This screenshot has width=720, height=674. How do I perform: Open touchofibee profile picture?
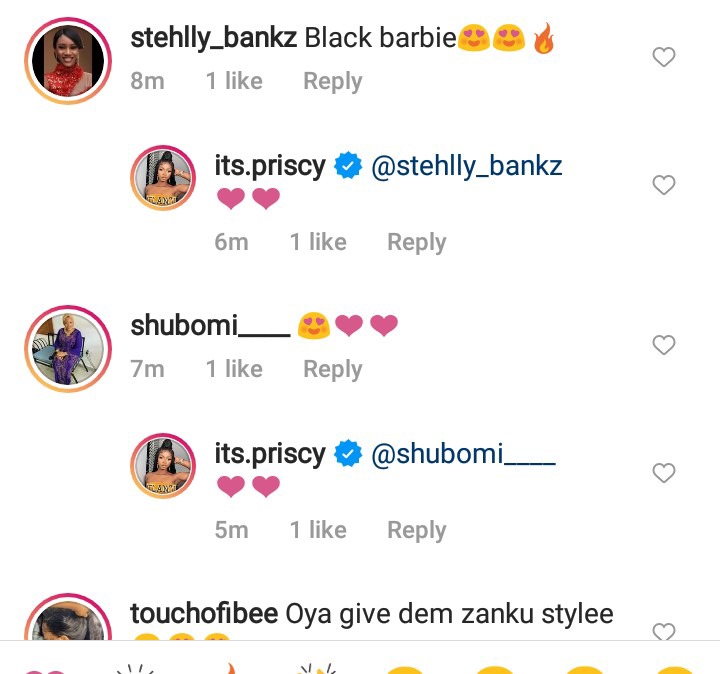pos(68,617)
